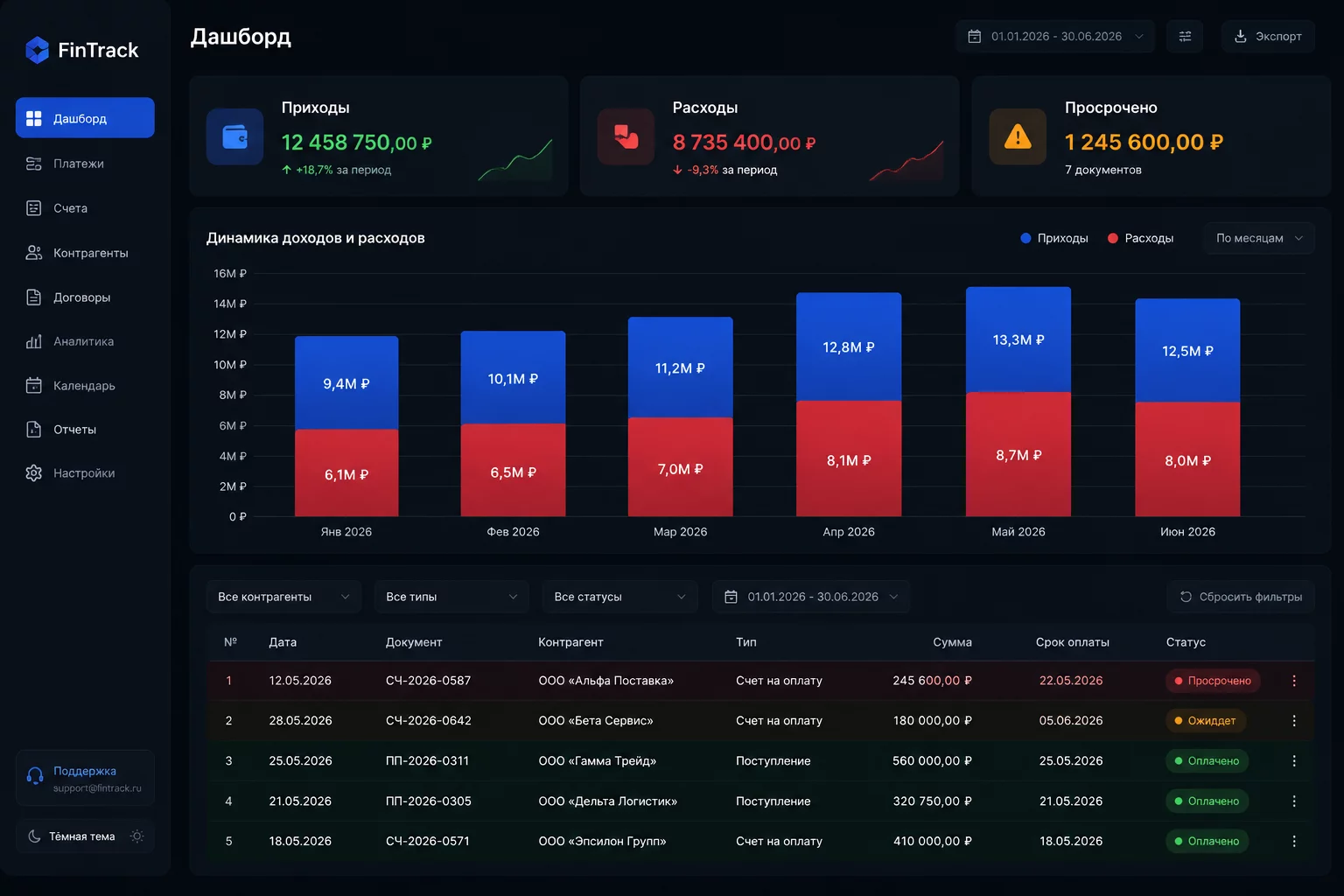Click the moon icon beside Тёмная тема
1344x896 pixels.
pyautogui.click(x=34, y=836)
